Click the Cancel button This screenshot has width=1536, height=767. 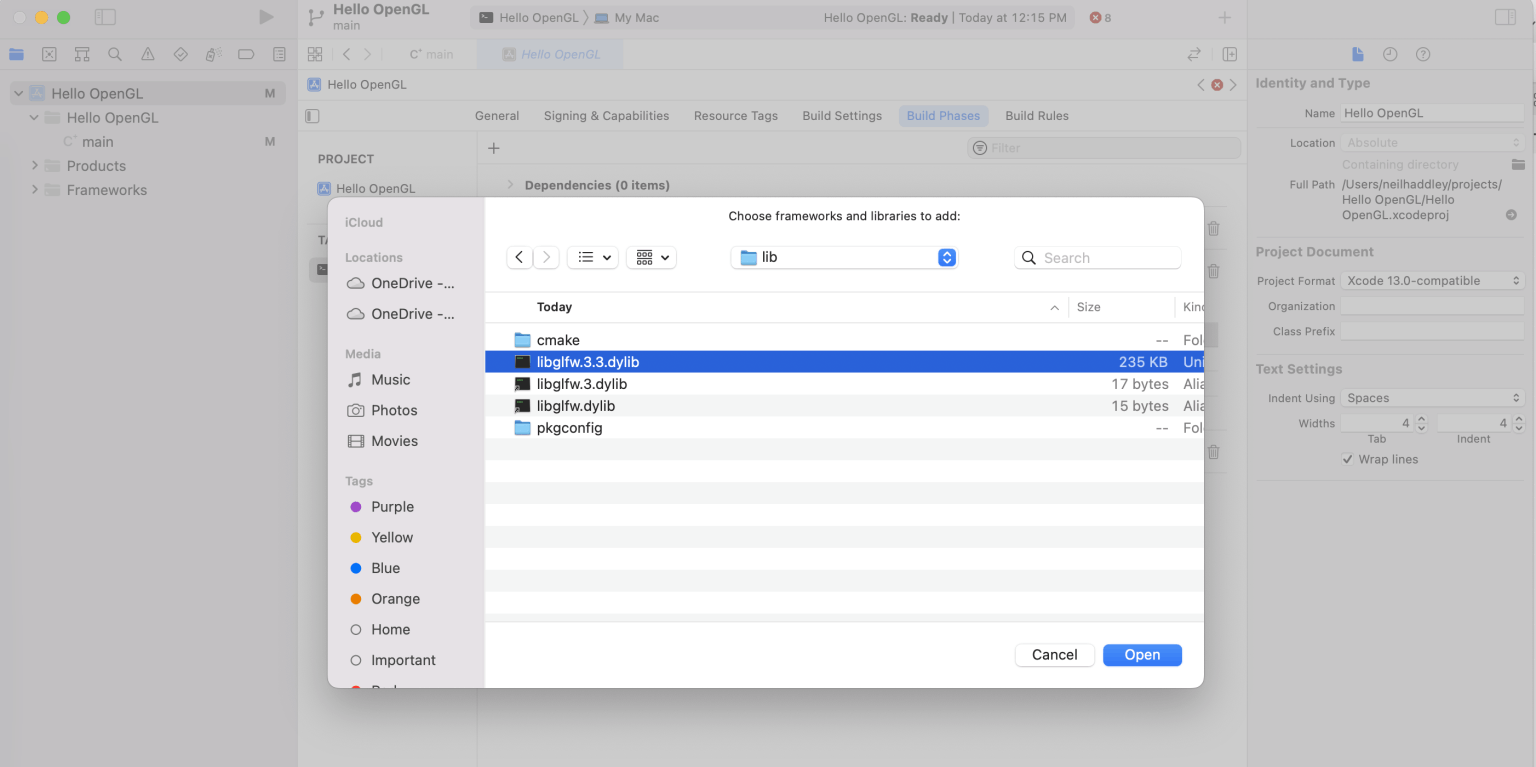[x=1054, y=655]
